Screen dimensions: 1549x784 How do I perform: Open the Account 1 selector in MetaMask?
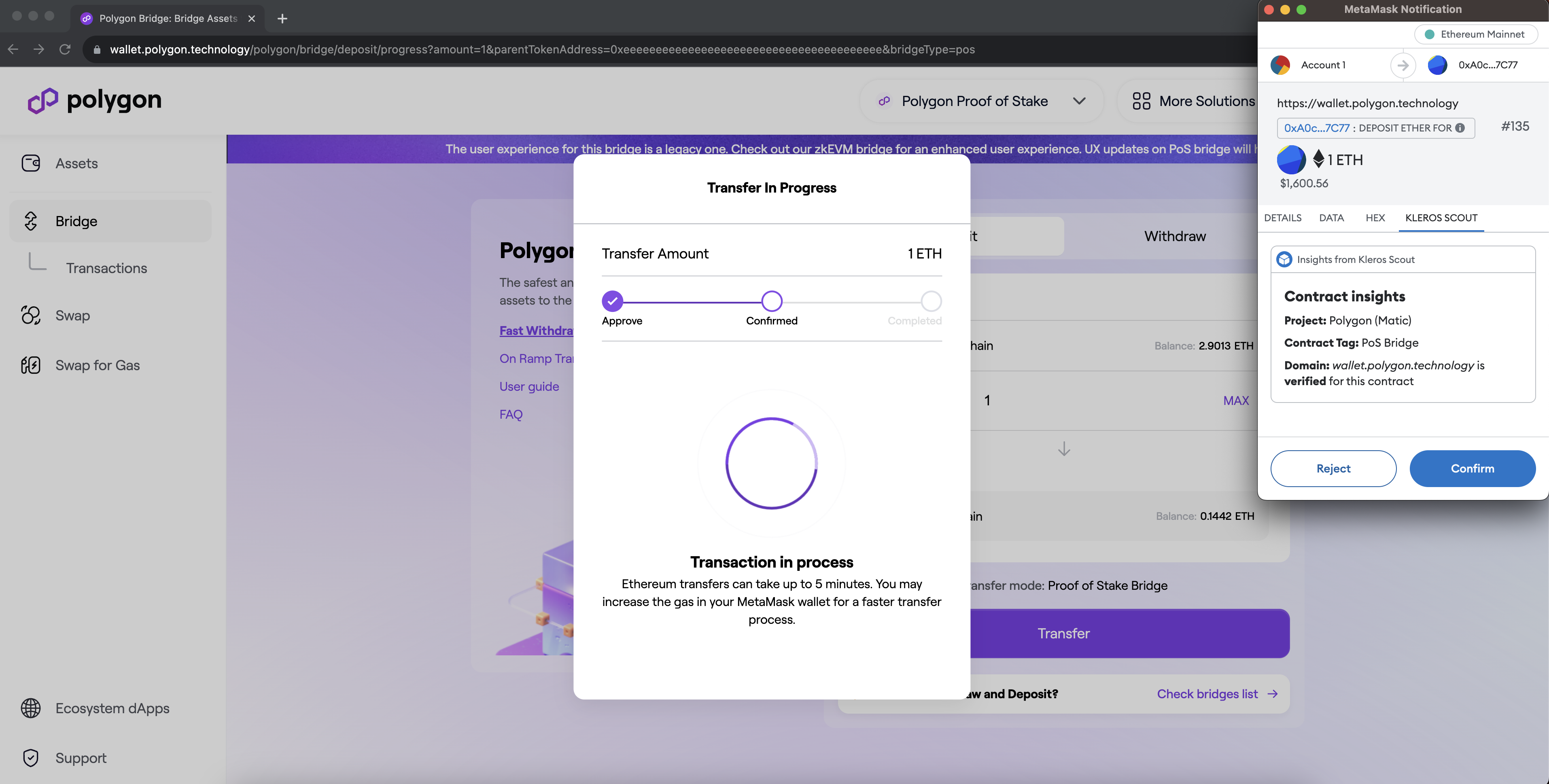point(1322,65)
